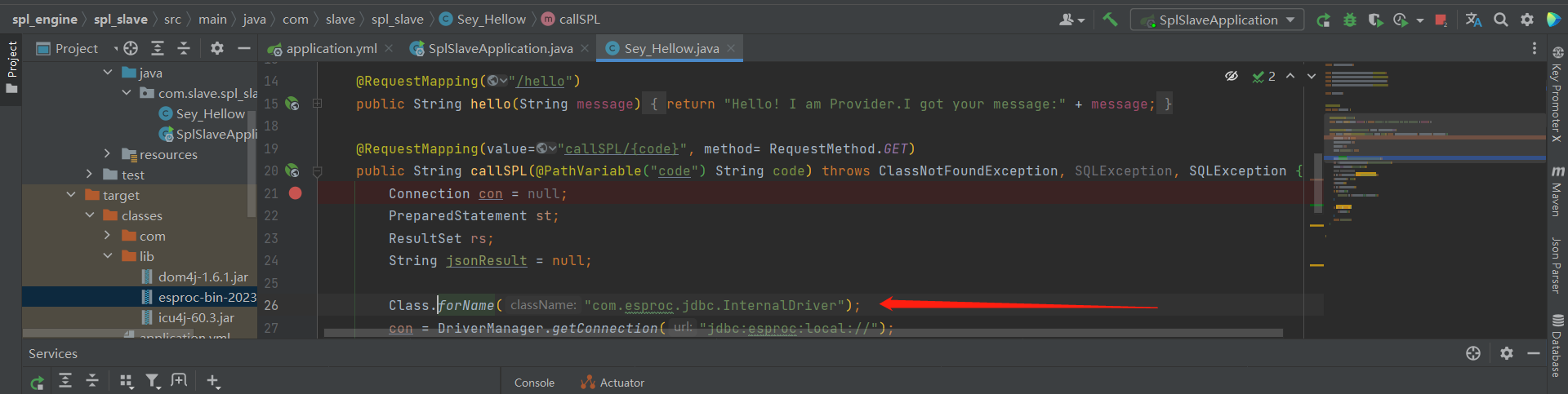Expand the resources folder
Screen dimensions: 1568x394
tap(107, 154)
